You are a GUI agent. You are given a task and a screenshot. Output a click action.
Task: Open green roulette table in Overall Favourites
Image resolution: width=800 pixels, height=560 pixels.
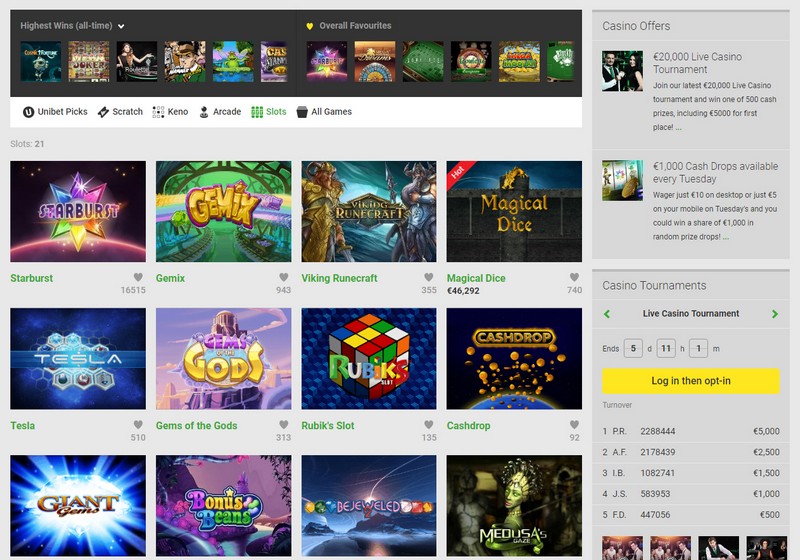click(423, 62)
